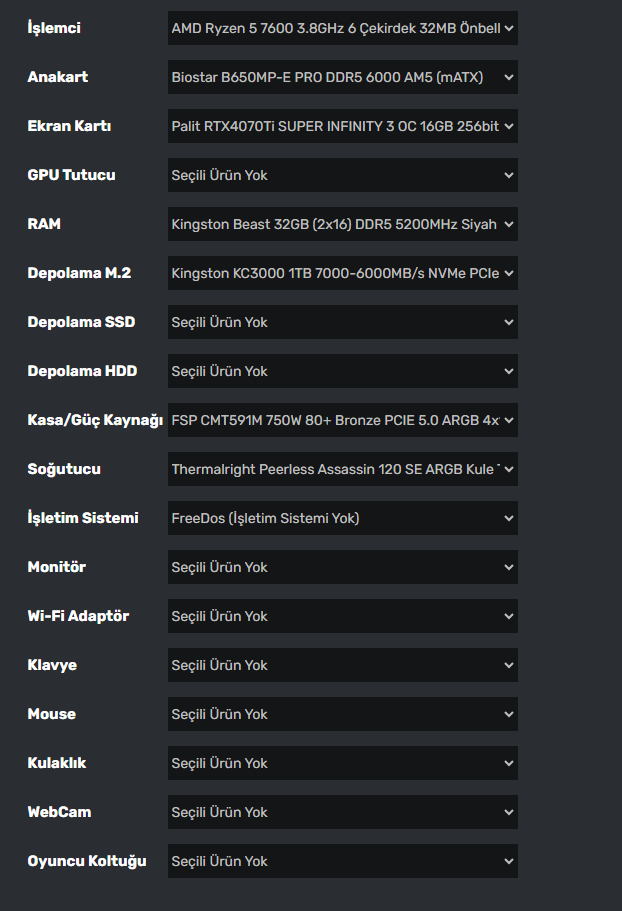Viewport: 622px width, 911px height.
Task: Expand the Depolama M.2 dropdown
Action: coord(342,273)
